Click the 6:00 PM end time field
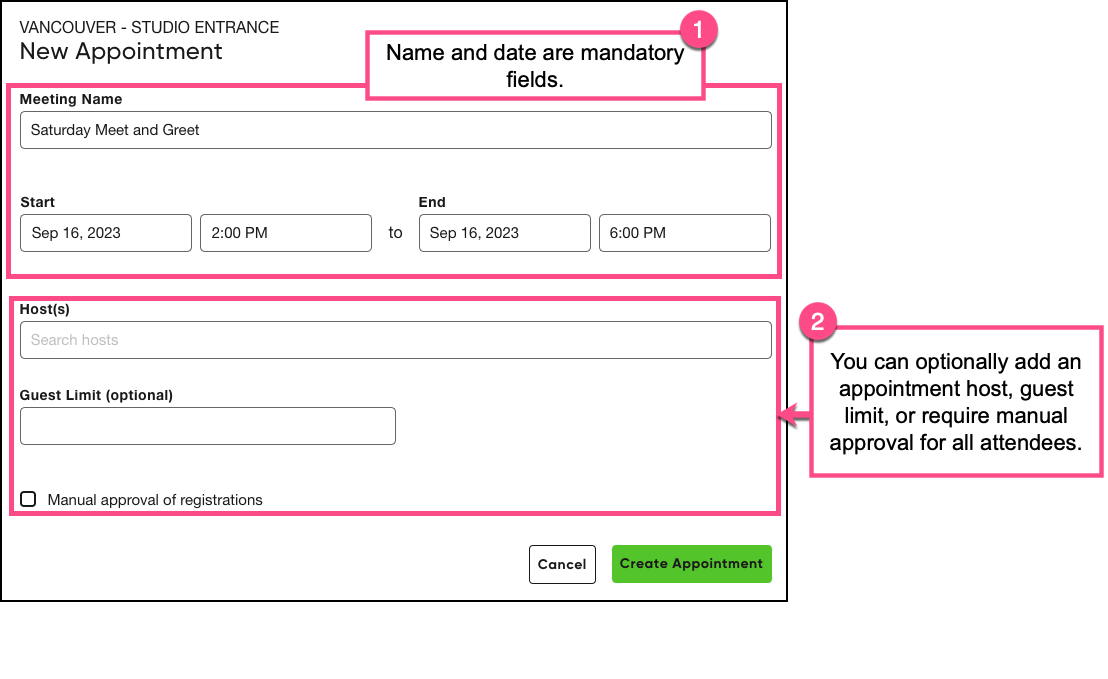Viewport: 1108px width, 679px height. point(684,233)
